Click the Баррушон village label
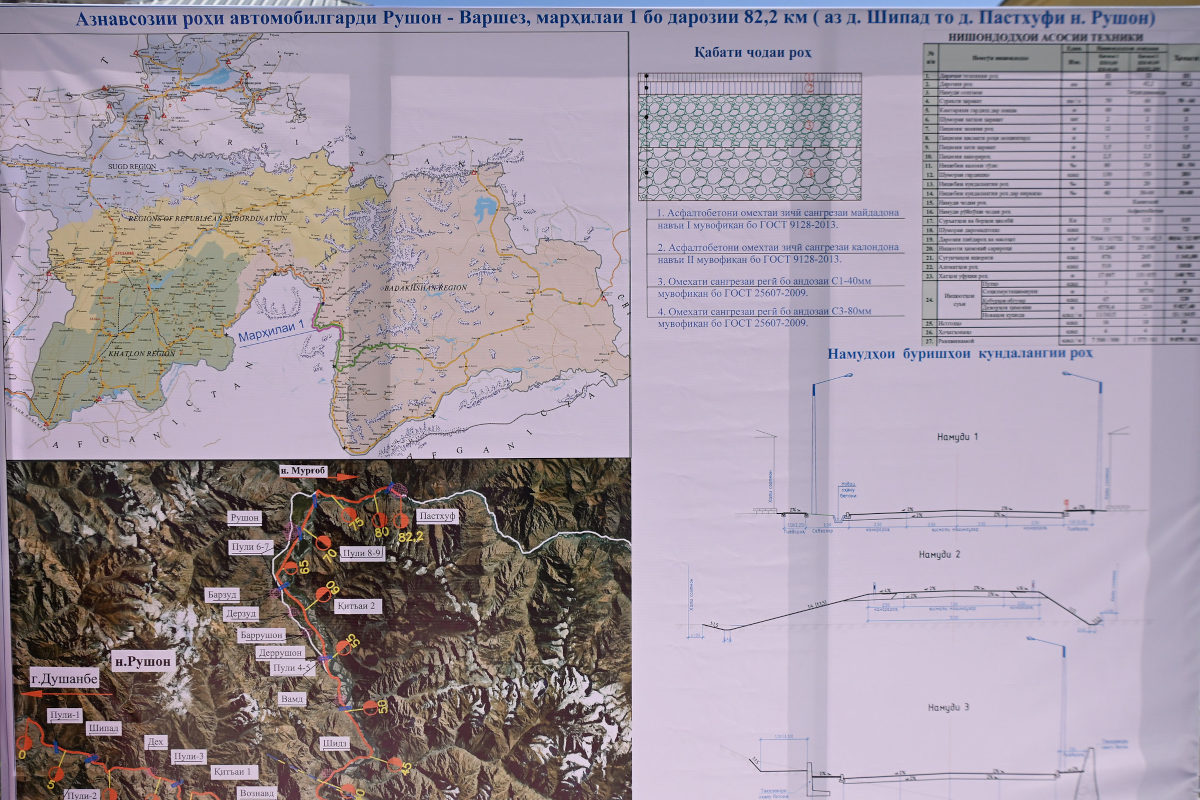 (262, 635)
